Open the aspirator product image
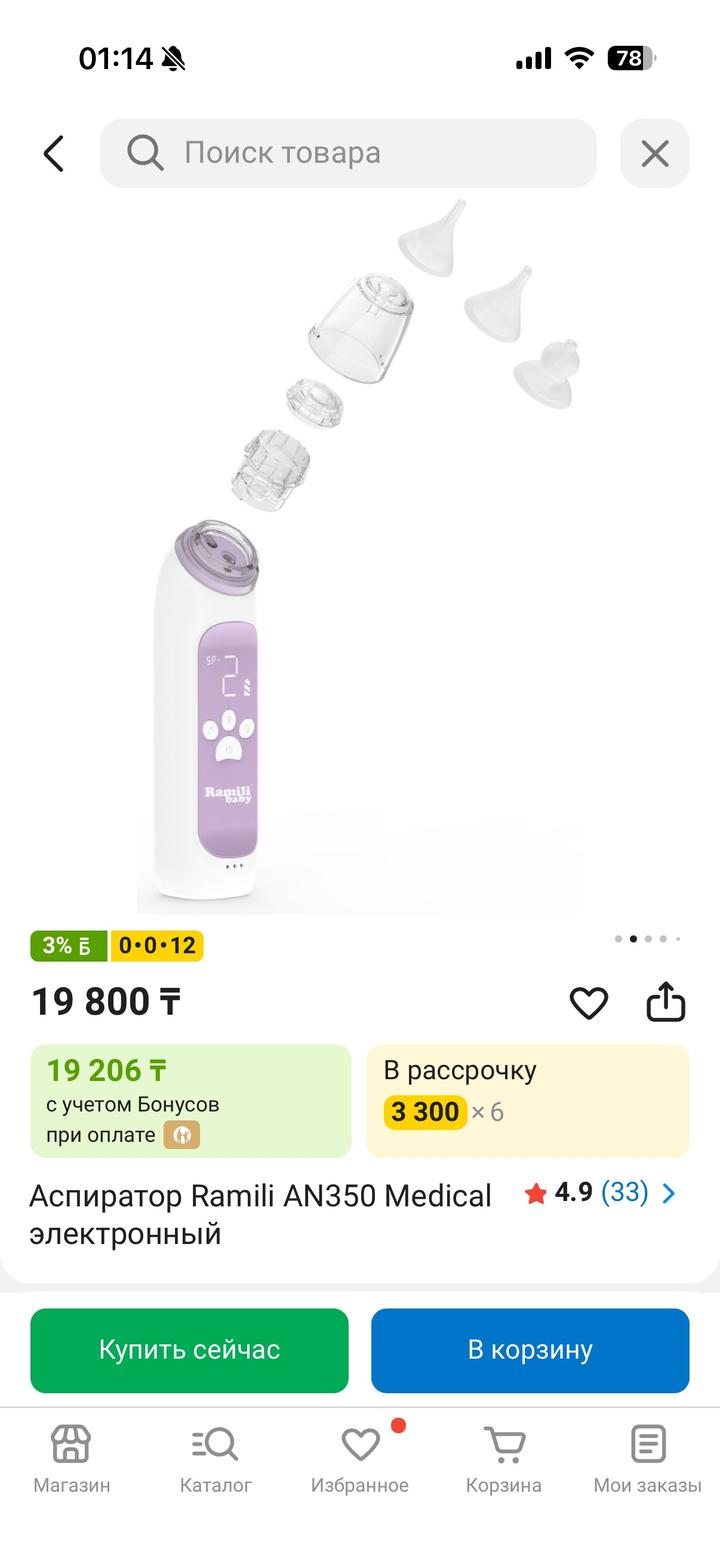The width and height of the screenshot is (720, 1565). [x=360, y=560]
